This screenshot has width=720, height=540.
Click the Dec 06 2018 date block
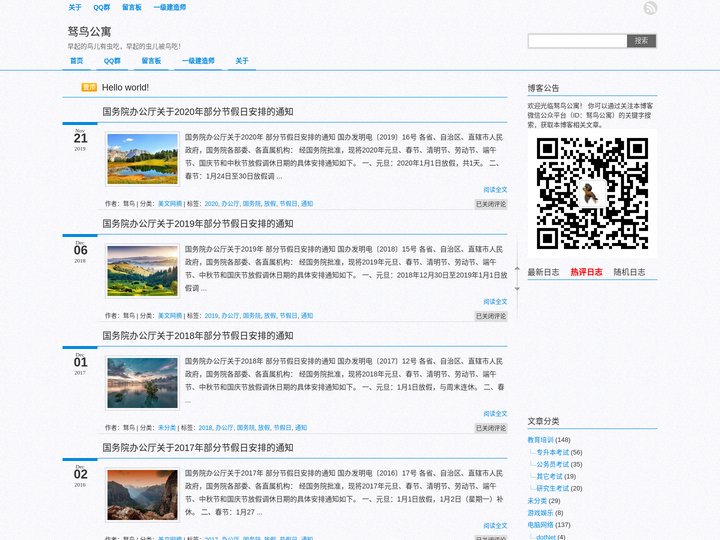coord(80,252)
